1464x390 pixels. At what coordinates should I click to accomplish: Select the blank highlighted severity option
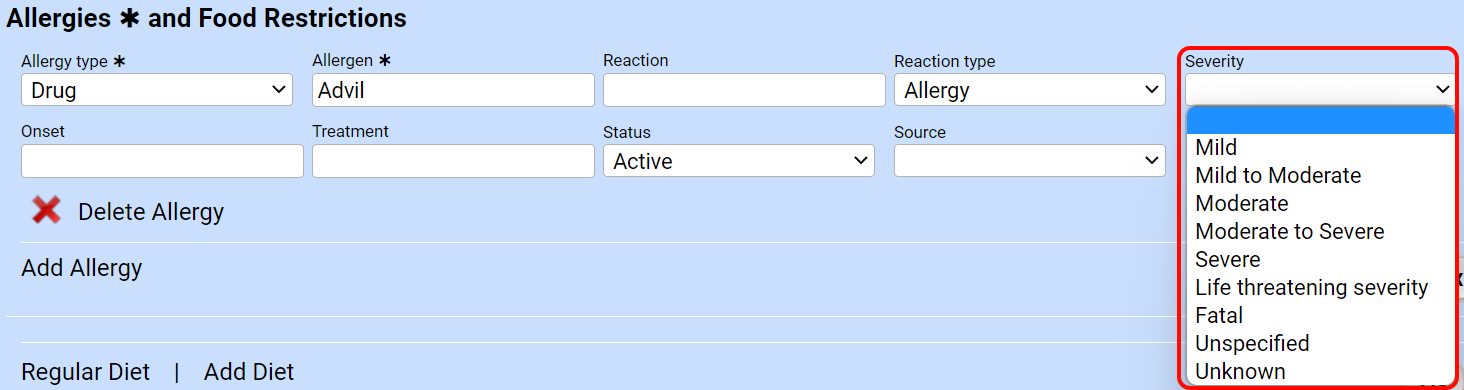(x=1320, y=120)
